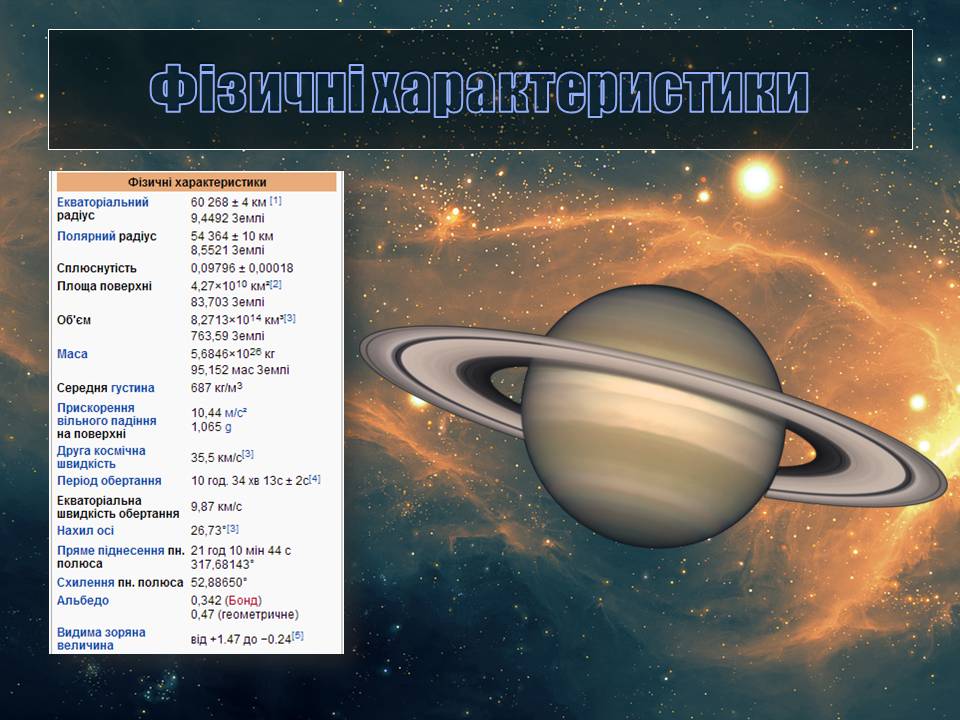Select the value 8,5521 Землі
The height and width of the screenshot is (720, 960).
pyautogui.click(x=228, y=250)
